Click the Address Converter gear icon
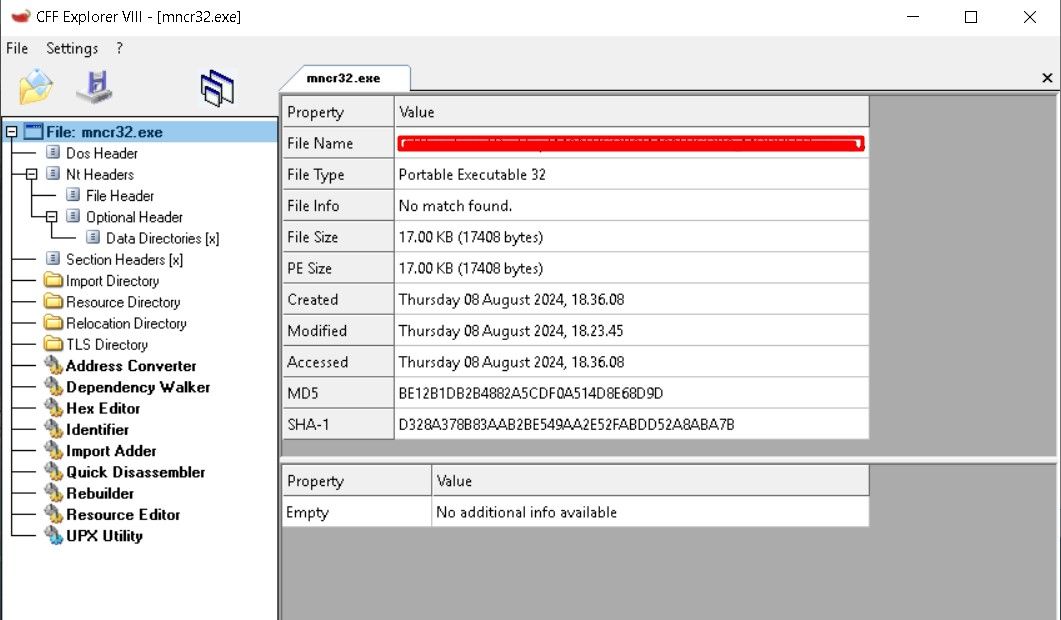Image resolution: width=1061 pixels, height=620 pixels. 53,366
